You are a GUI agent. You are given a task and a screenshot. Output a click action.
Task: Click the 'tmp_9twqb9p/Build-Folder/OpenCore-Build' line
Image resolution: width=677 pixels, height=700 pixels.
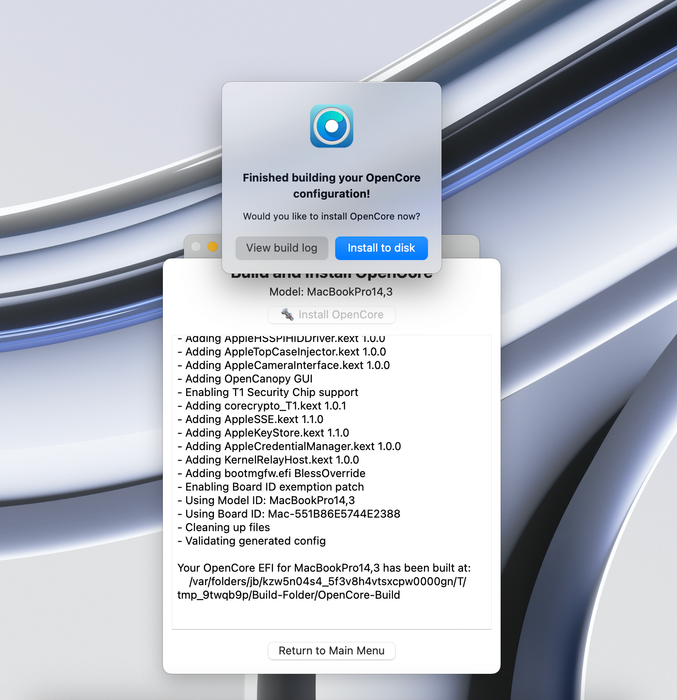click(x=288, y=595)
